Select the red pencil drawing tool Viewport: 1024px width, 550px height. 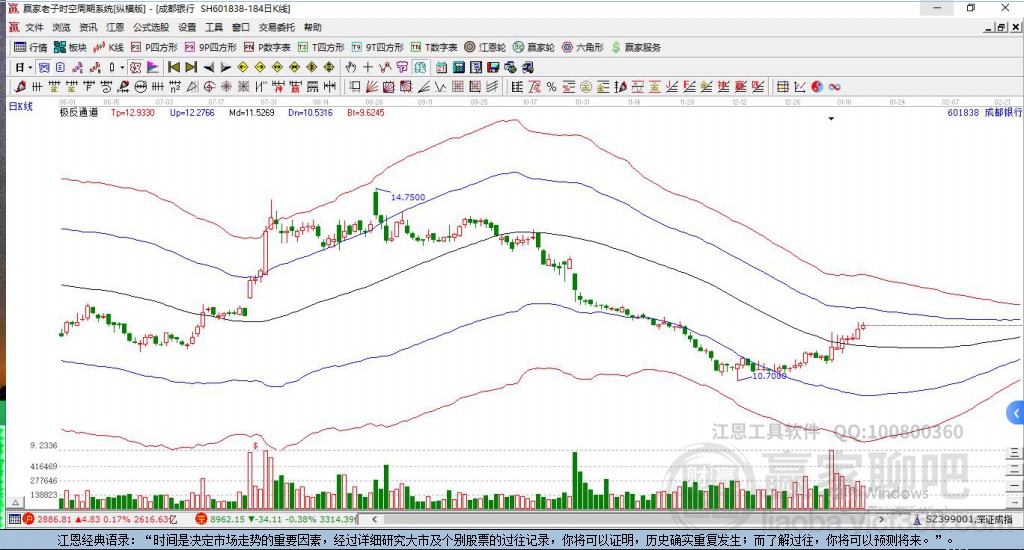pyautogui.click(x=20, y=86)
